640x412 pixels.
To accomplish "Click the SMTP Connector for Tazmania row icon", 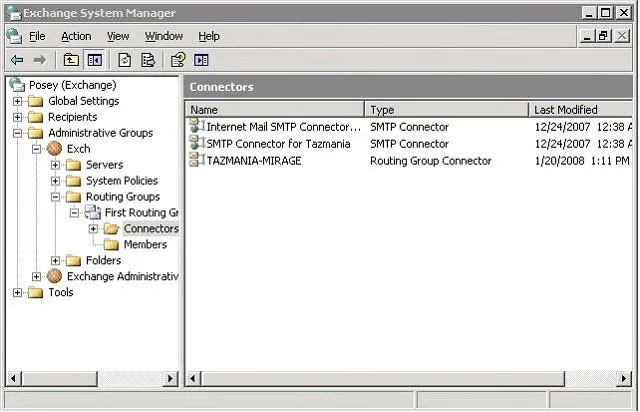I will click(197, 143).
